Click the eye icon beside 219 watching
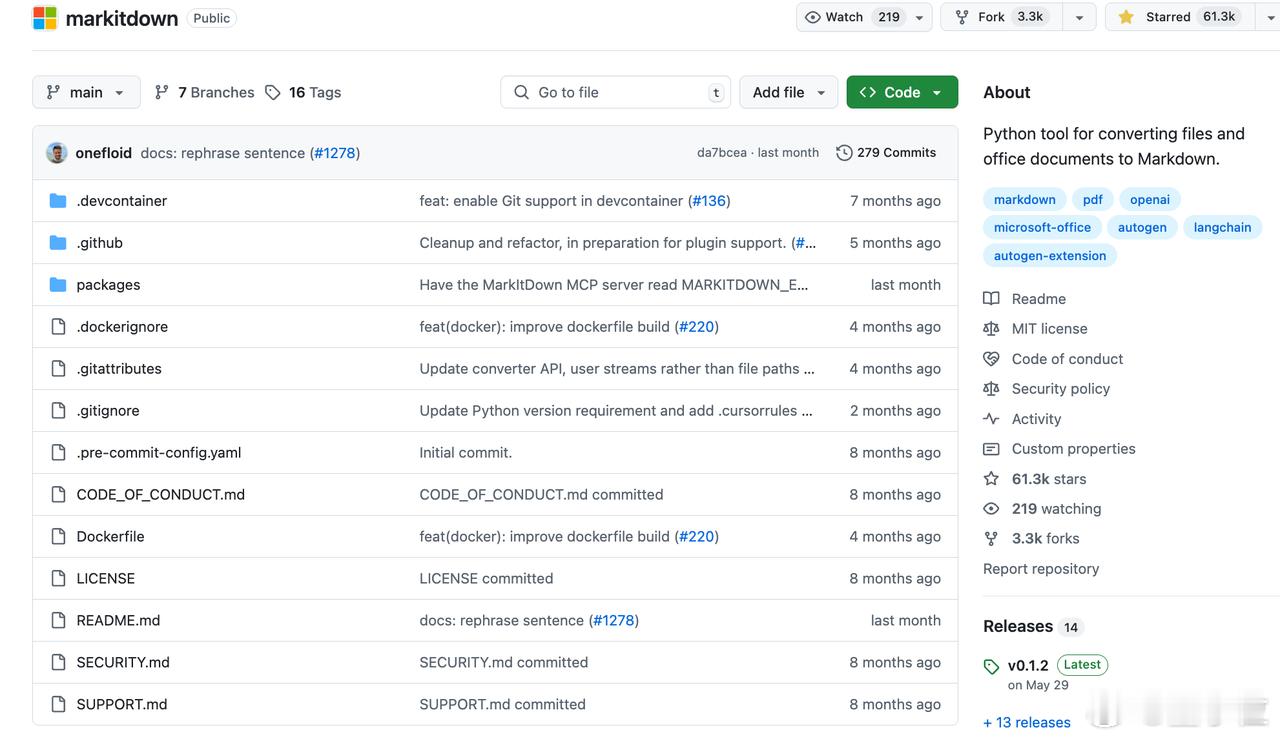This screenshot has width=1280, height=741. pyautogui.click(x=991, y=508)
